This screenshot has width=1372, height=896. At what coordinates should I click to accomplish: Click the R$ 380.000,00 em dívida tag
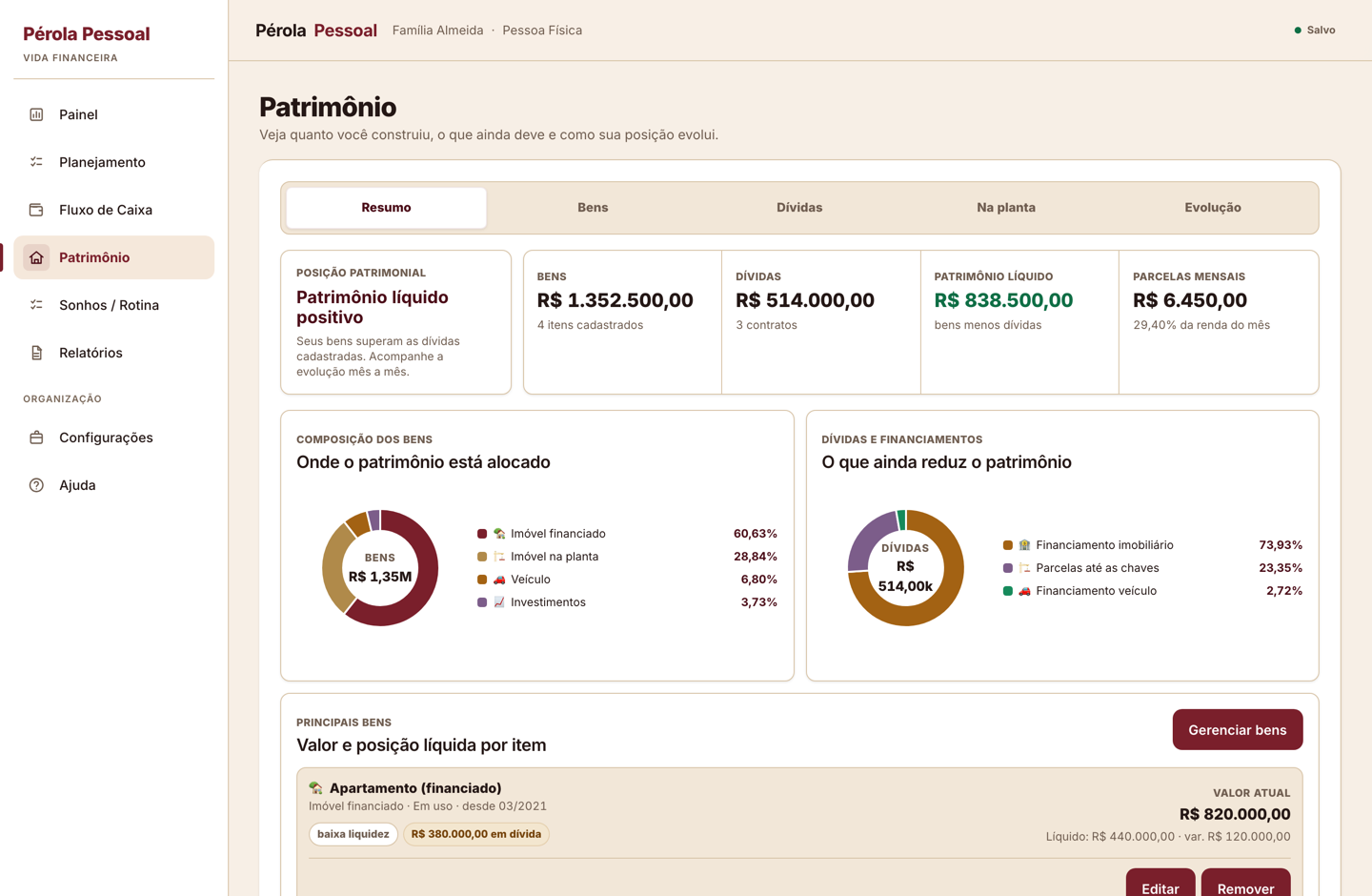point(476,834)
